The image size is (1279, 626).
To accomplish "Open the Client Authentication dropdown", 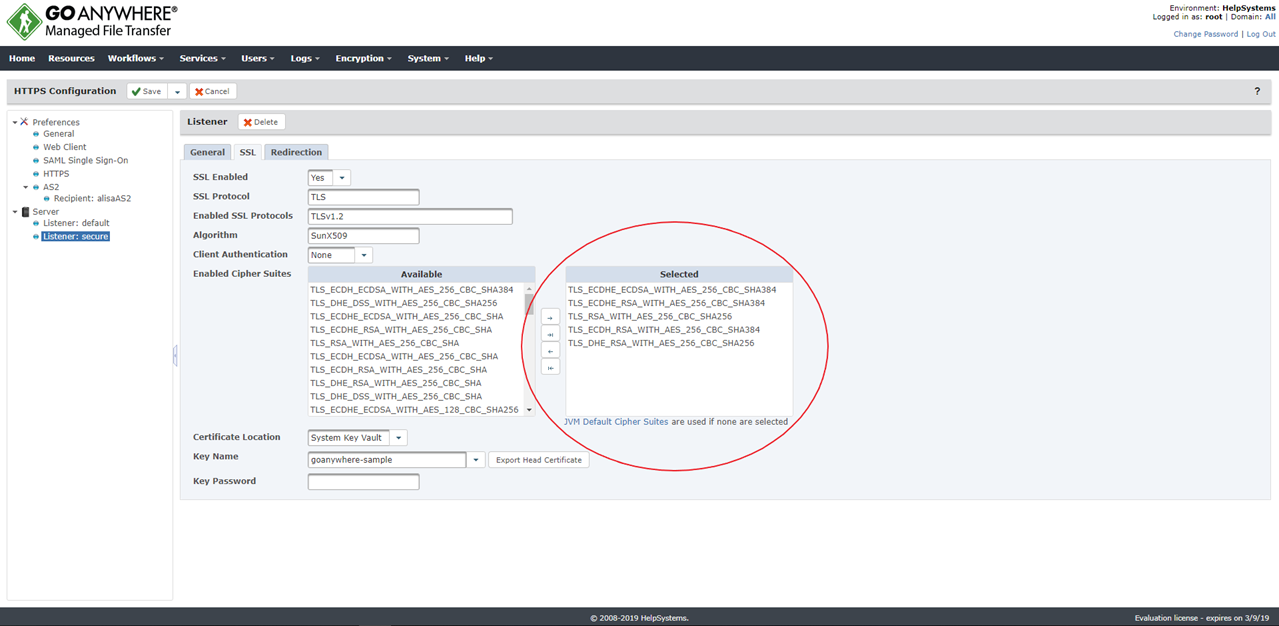I will point(364,255).
